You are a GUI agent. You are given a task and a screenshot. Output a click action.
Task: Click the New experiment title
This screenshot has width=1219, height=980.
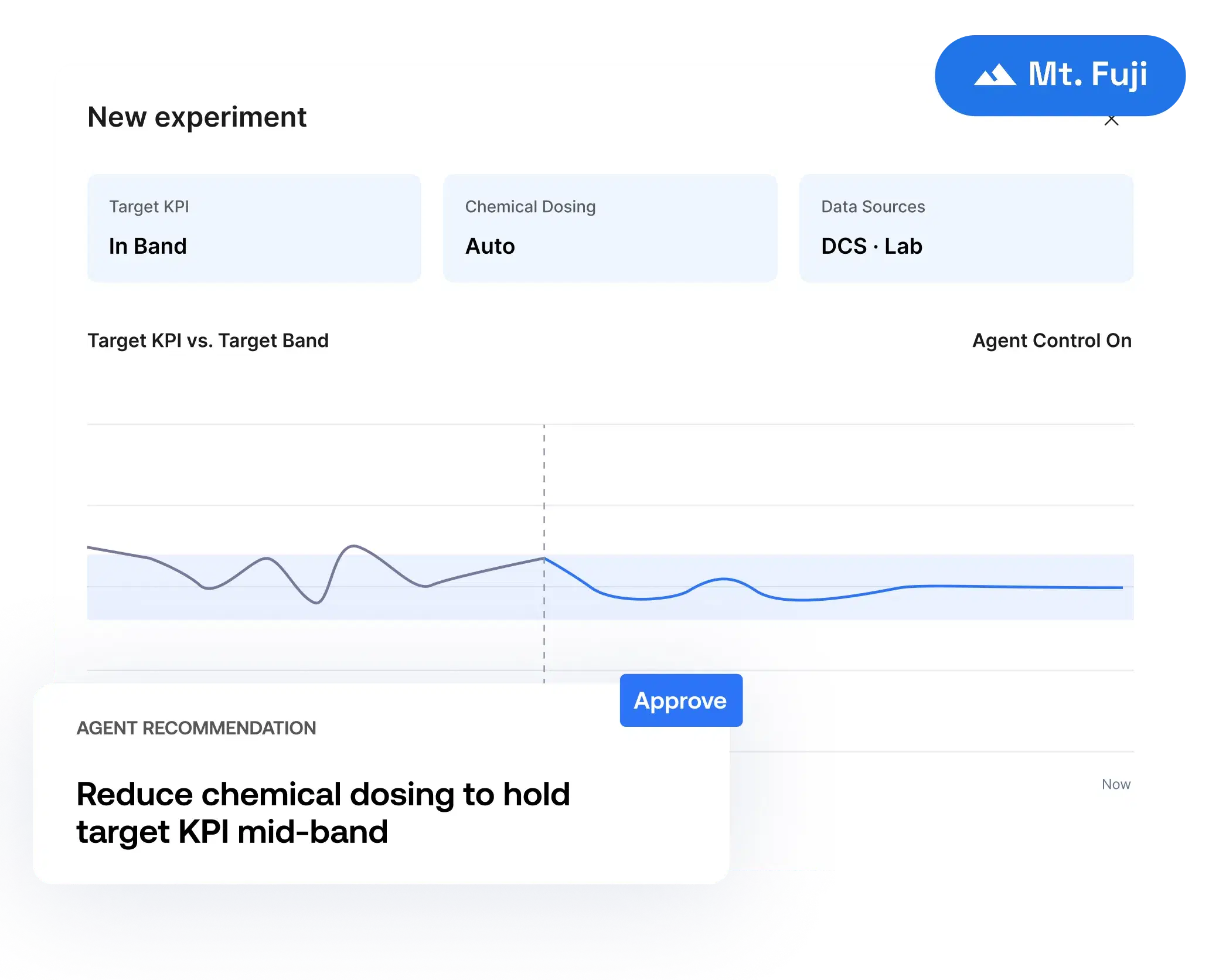(x=197, y=117)
